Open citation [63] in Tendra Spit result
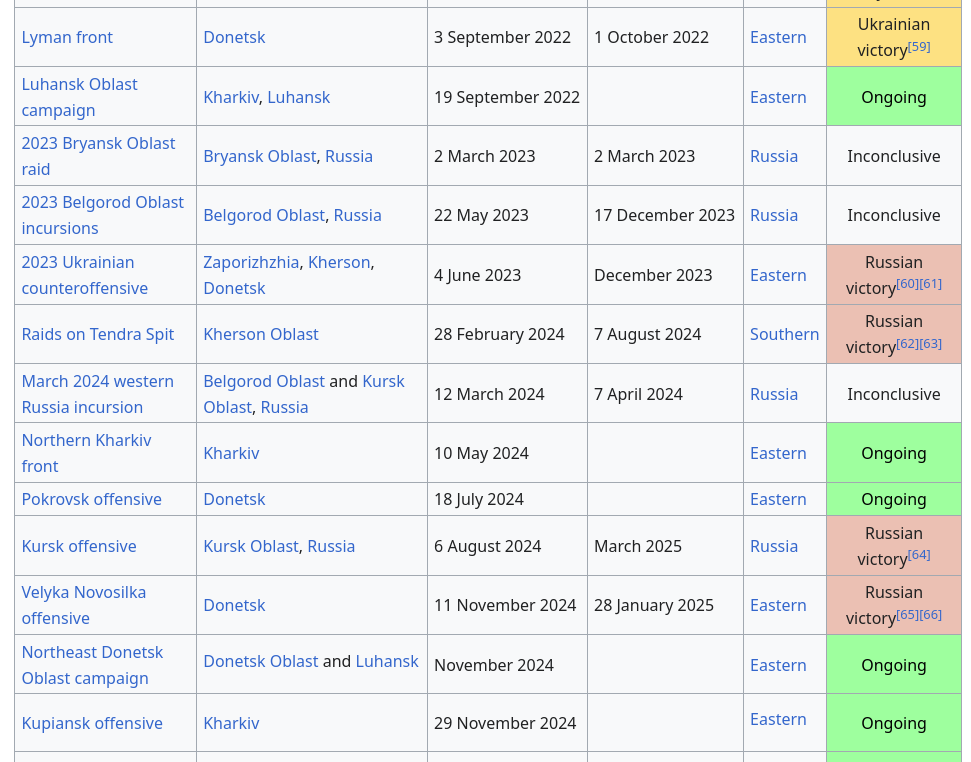 (x=930, y=343)
